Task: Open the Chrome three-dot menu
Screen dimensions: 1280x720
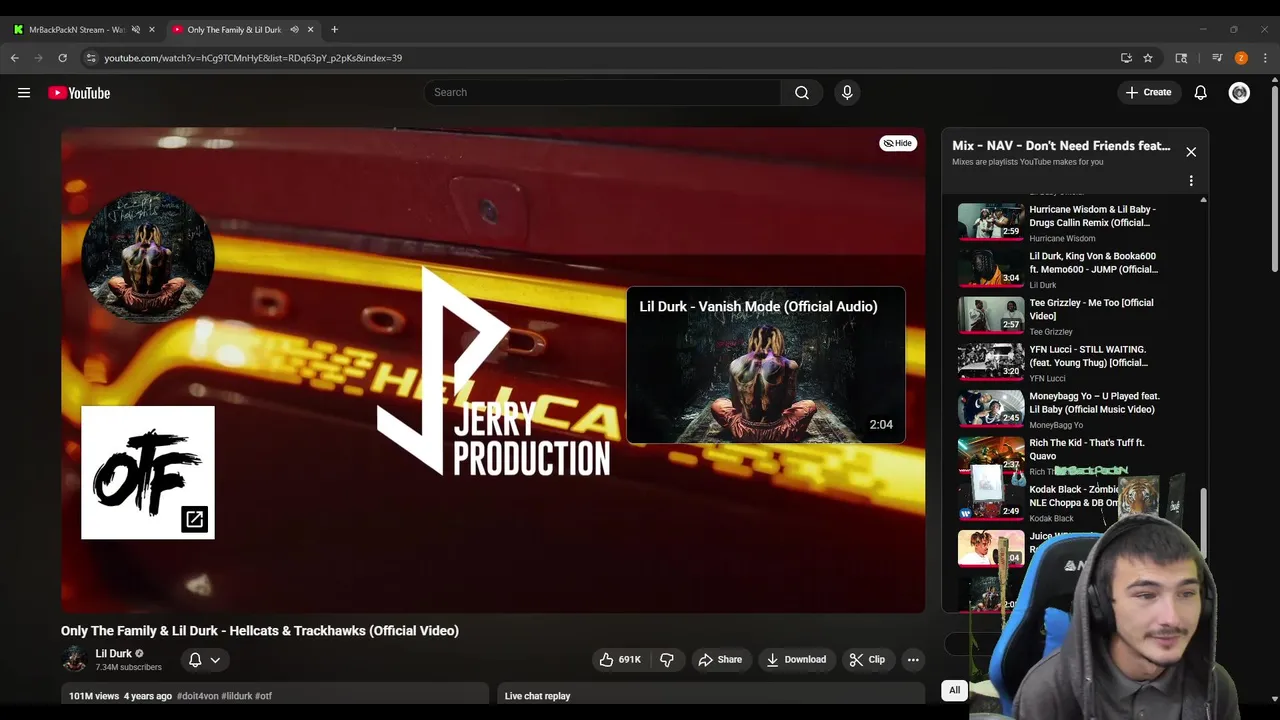Action: 1265,58
